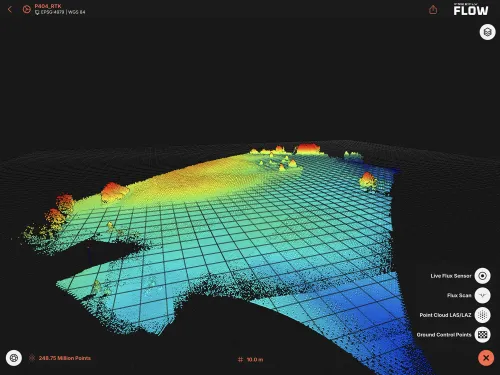Click the FLOW logo
Image resolution: width=500 pixels, height=375 pixels.
[x=471, y=10]
